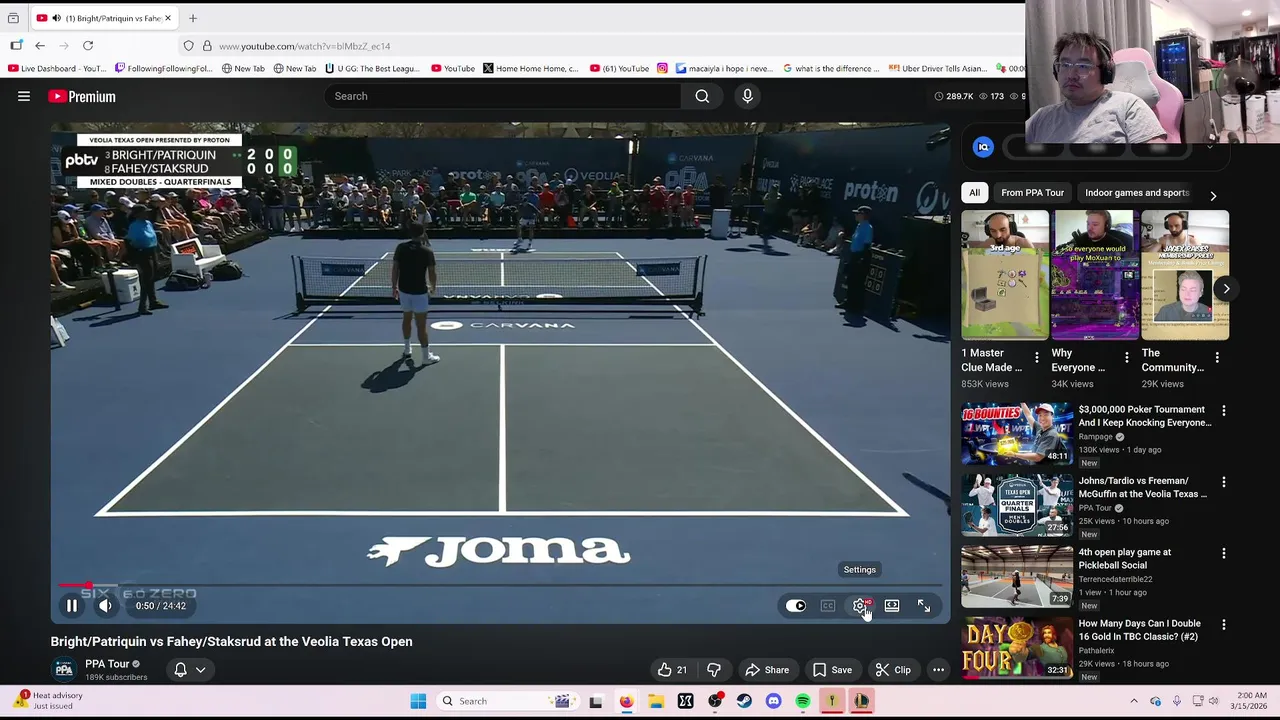Show hidden system tray icons
The width and height of the screenshot is (1280, 720).
[1133, 701]
